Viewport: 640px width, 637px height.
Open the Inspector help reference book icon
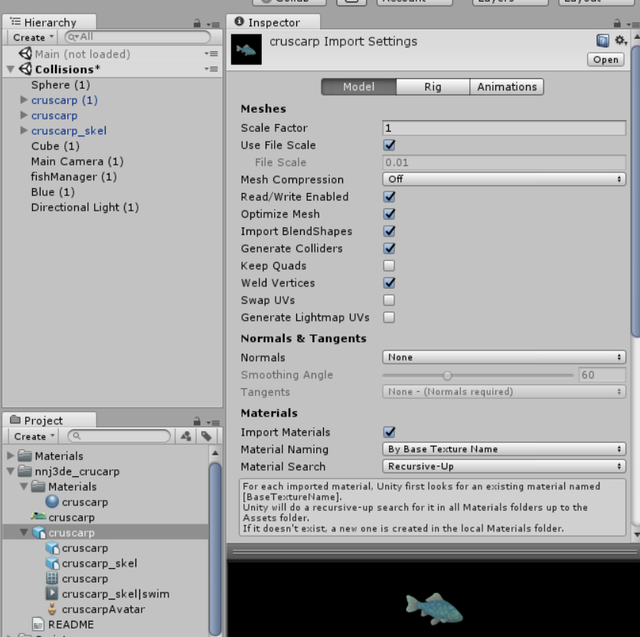pyautogui.click(x=603, y=40)
